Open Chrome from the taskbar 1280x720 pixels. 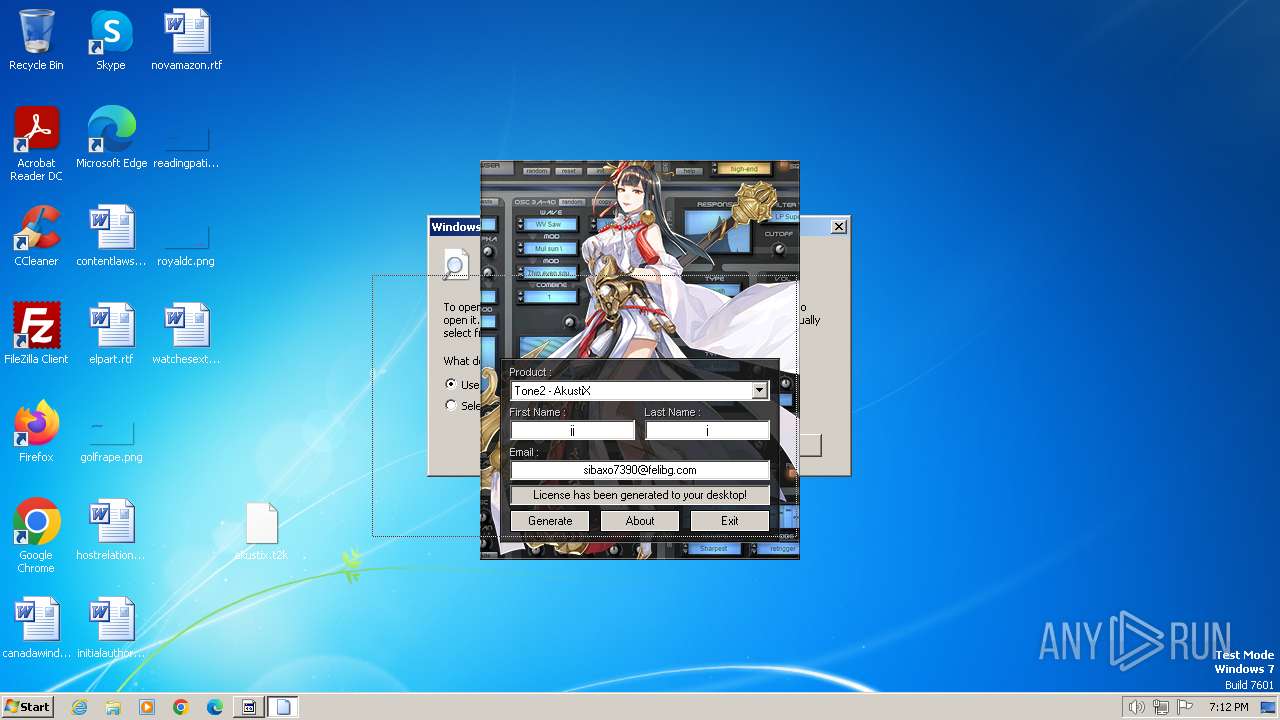pyautogui.click(x=181, y=707)
